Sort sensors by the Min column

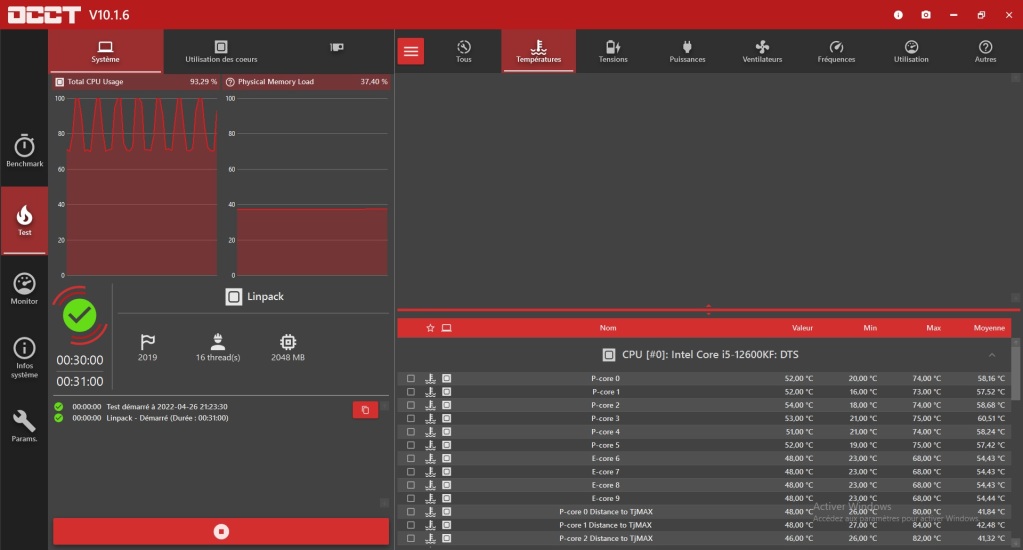(x=870, y=328)
